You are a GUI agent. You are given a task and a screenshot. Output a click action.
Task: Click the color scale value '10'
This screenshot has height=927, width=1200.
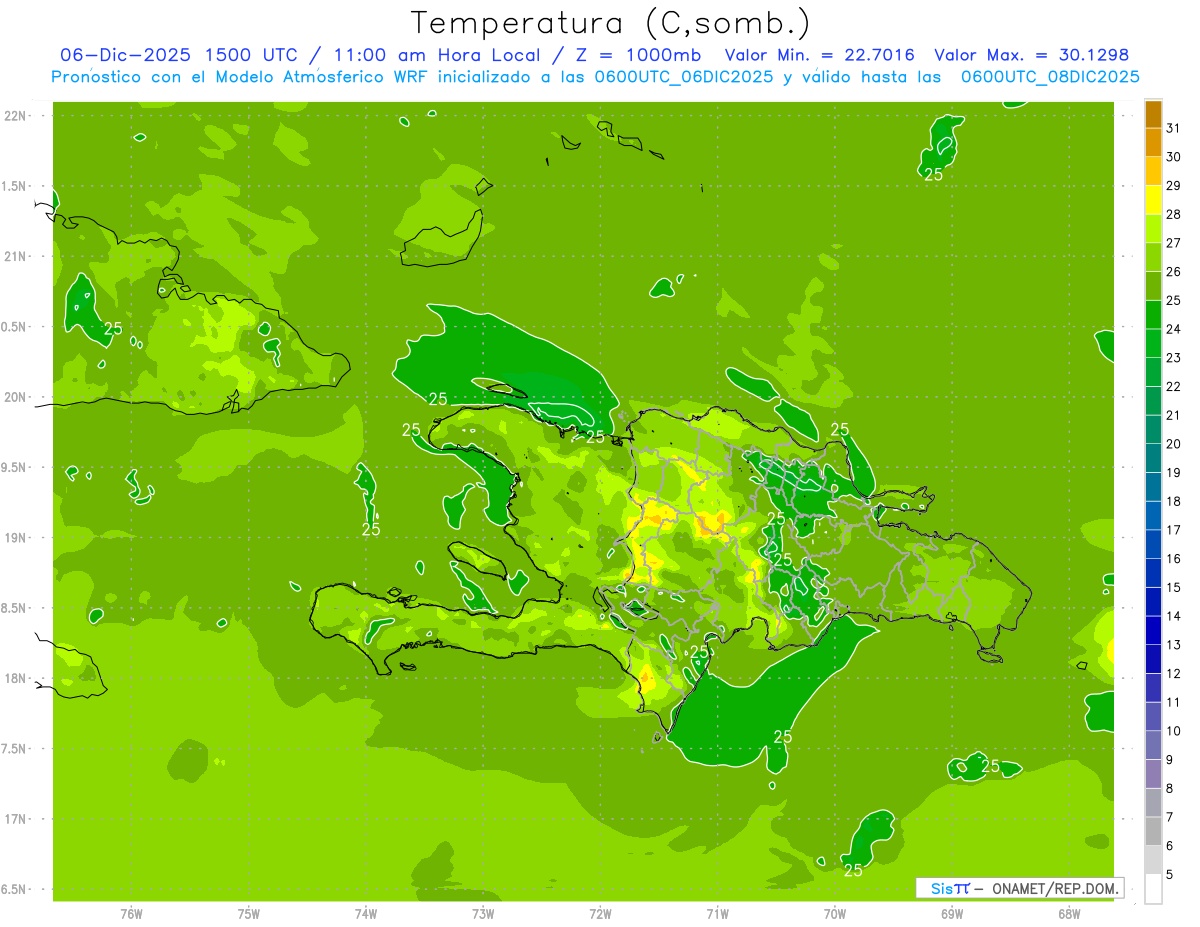tap(1174, 731)
